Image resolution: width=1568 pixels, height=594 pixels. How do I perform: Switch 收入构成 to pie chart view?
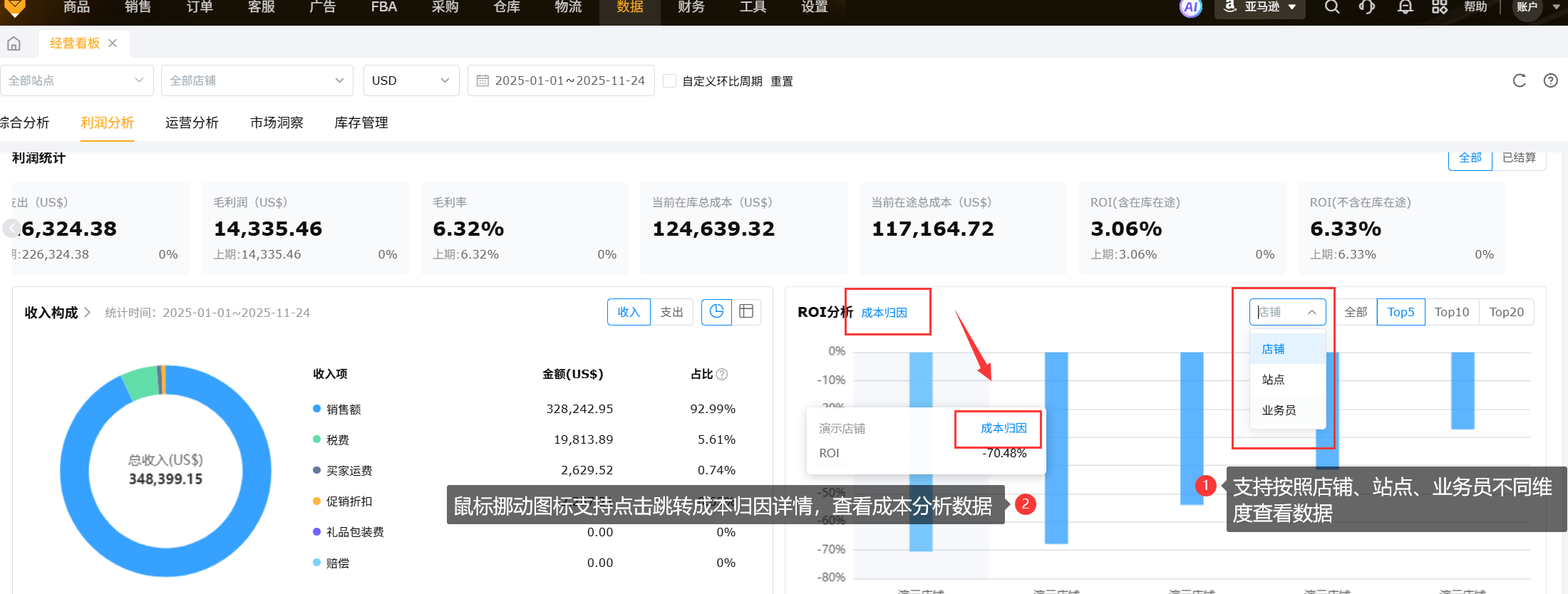pos(716,312)
